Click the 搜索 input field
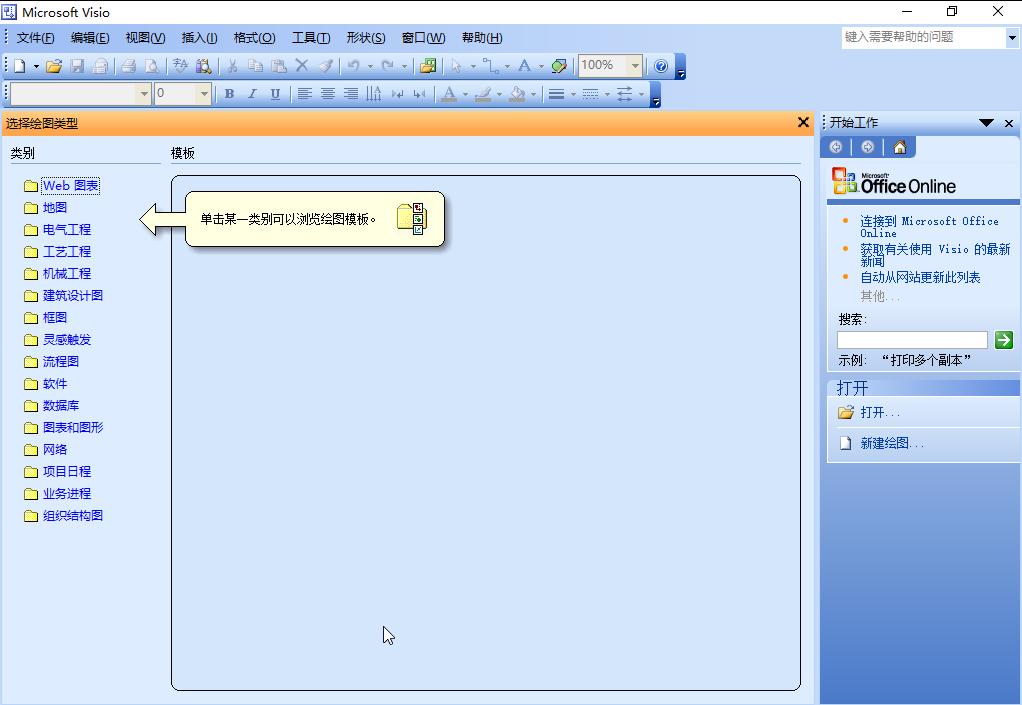 coord(912,339)
